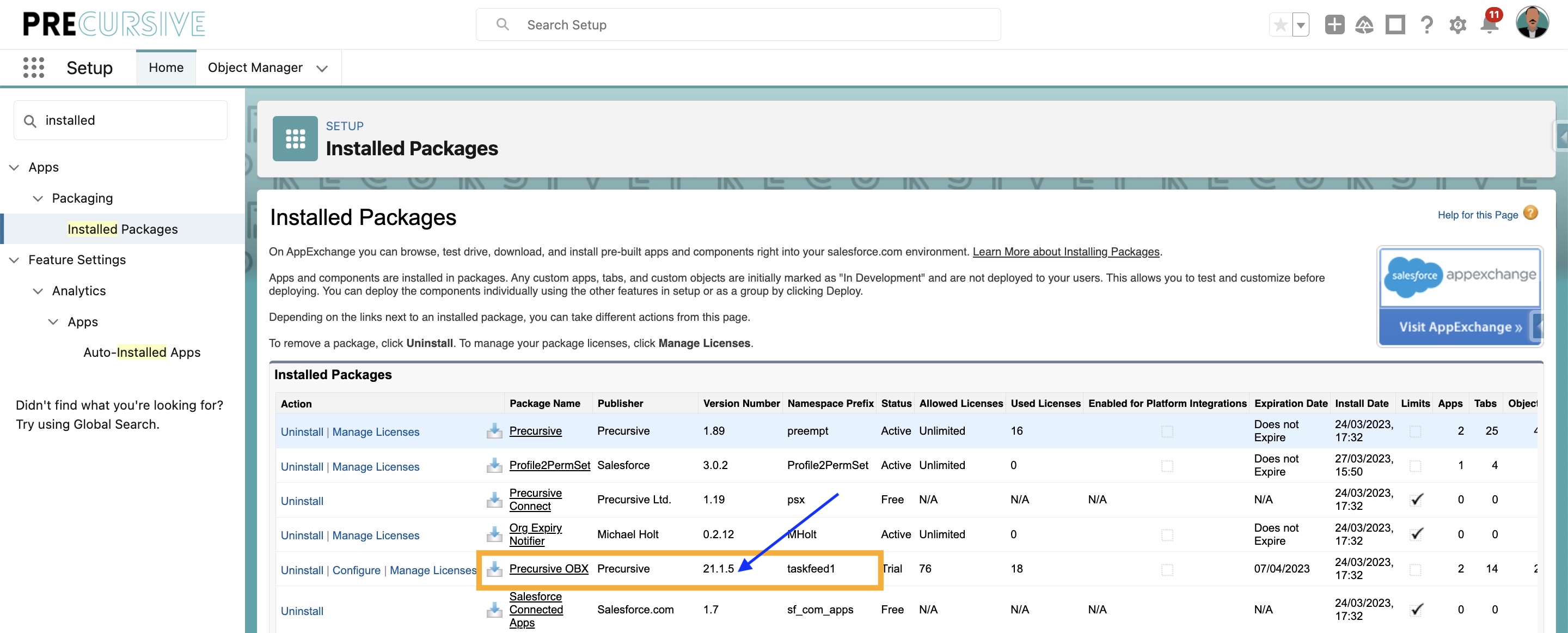
Task: Collapse the top-level Apps tree section
Action: pos(14,167)
